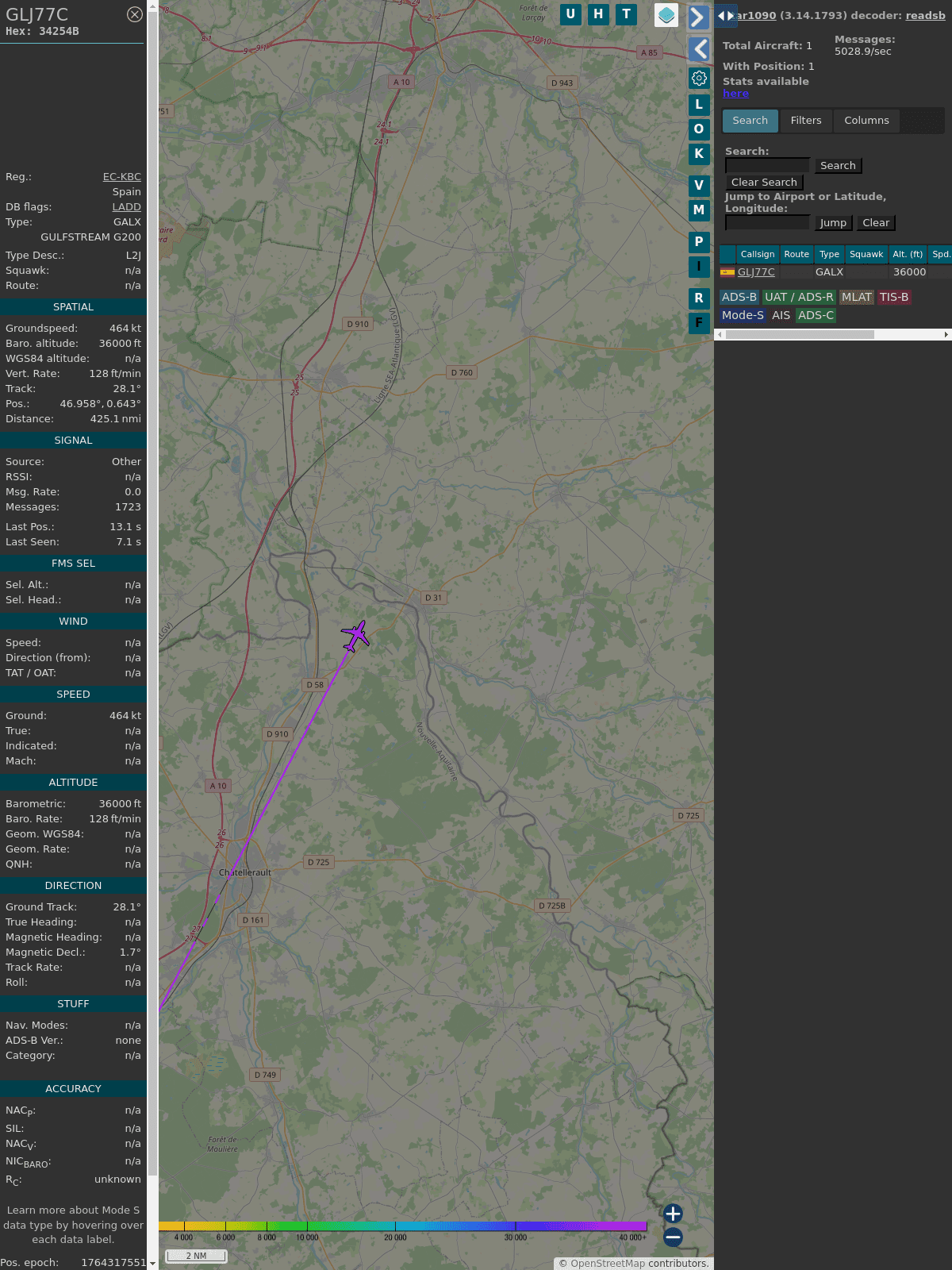The width and height of the screenshot is (952, 1270).
Task: Open the EC-KBC registration link
Action: (122, 177)
